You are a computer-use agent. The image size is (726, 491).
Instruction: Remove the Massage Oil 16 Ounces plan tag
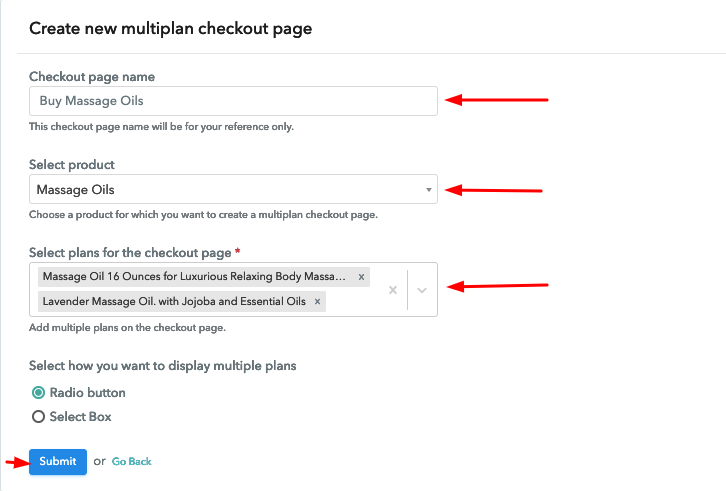pyautogui.click(x=361, y=277)
